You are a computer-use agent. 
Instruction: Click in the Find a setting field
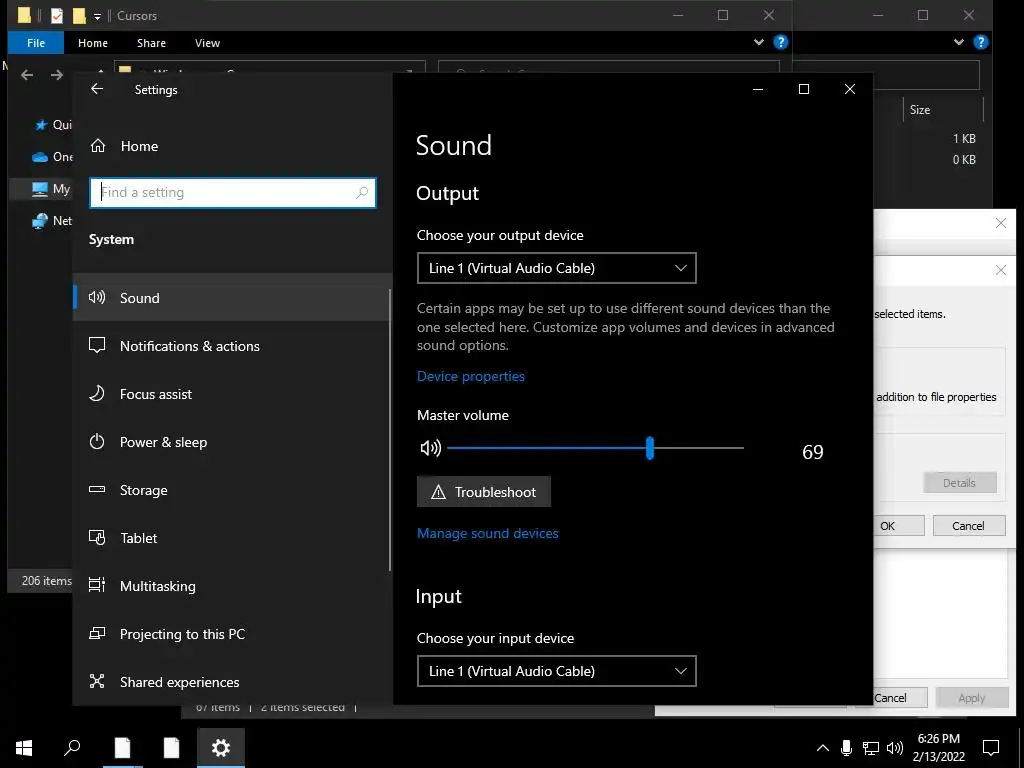pos(232,193)
